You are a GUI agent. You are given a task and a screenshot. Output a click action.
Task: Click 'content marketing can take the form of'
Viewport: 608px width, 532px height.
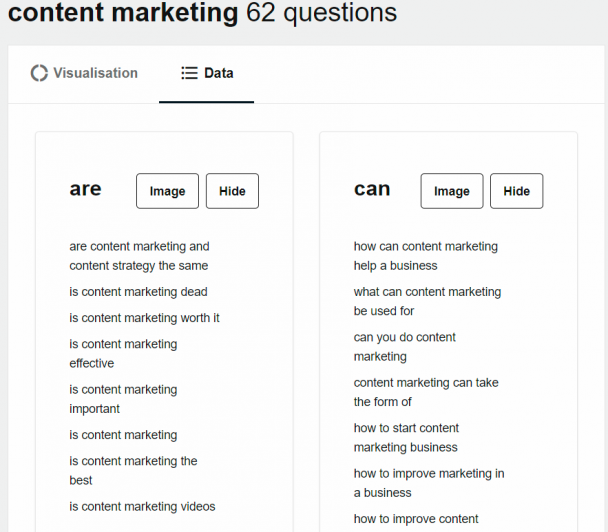(426, 392)
